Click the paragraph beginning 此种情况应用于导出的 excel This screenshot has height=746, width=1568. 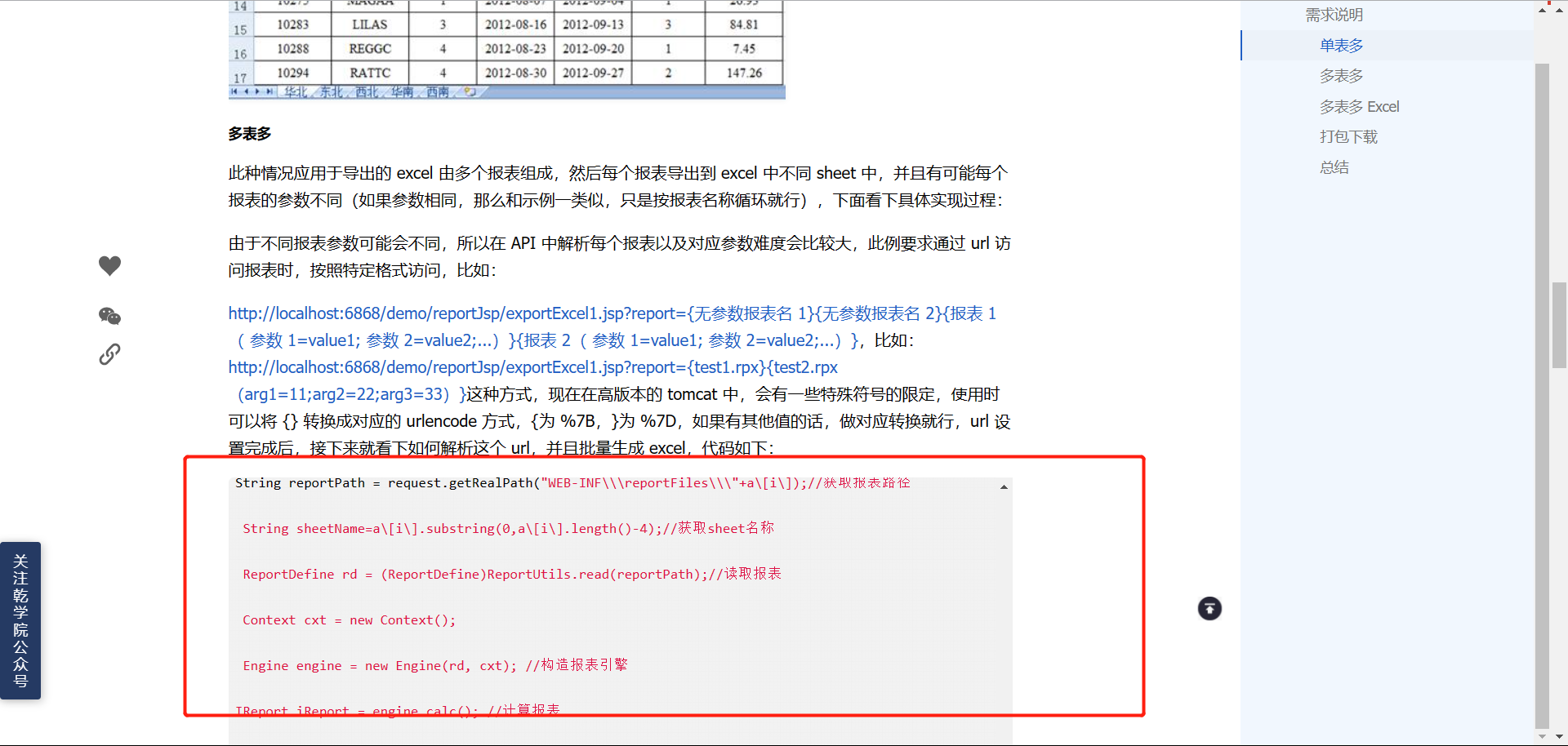point(618,187)
